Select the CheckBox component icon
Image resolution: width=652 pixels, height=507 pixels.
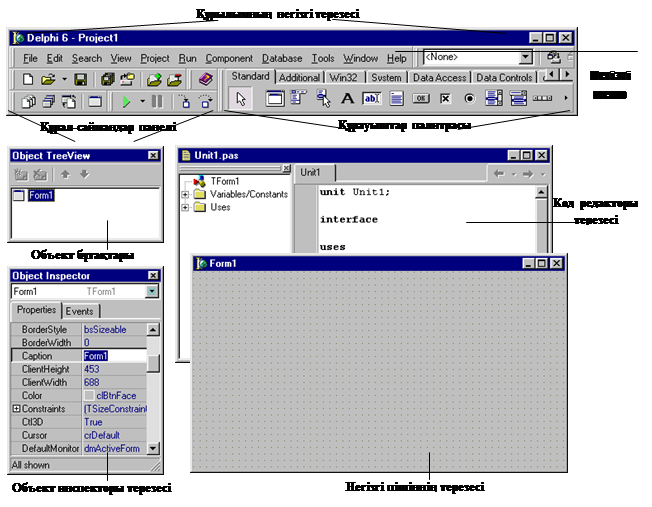pyautogui.click(x=445, y=99)
